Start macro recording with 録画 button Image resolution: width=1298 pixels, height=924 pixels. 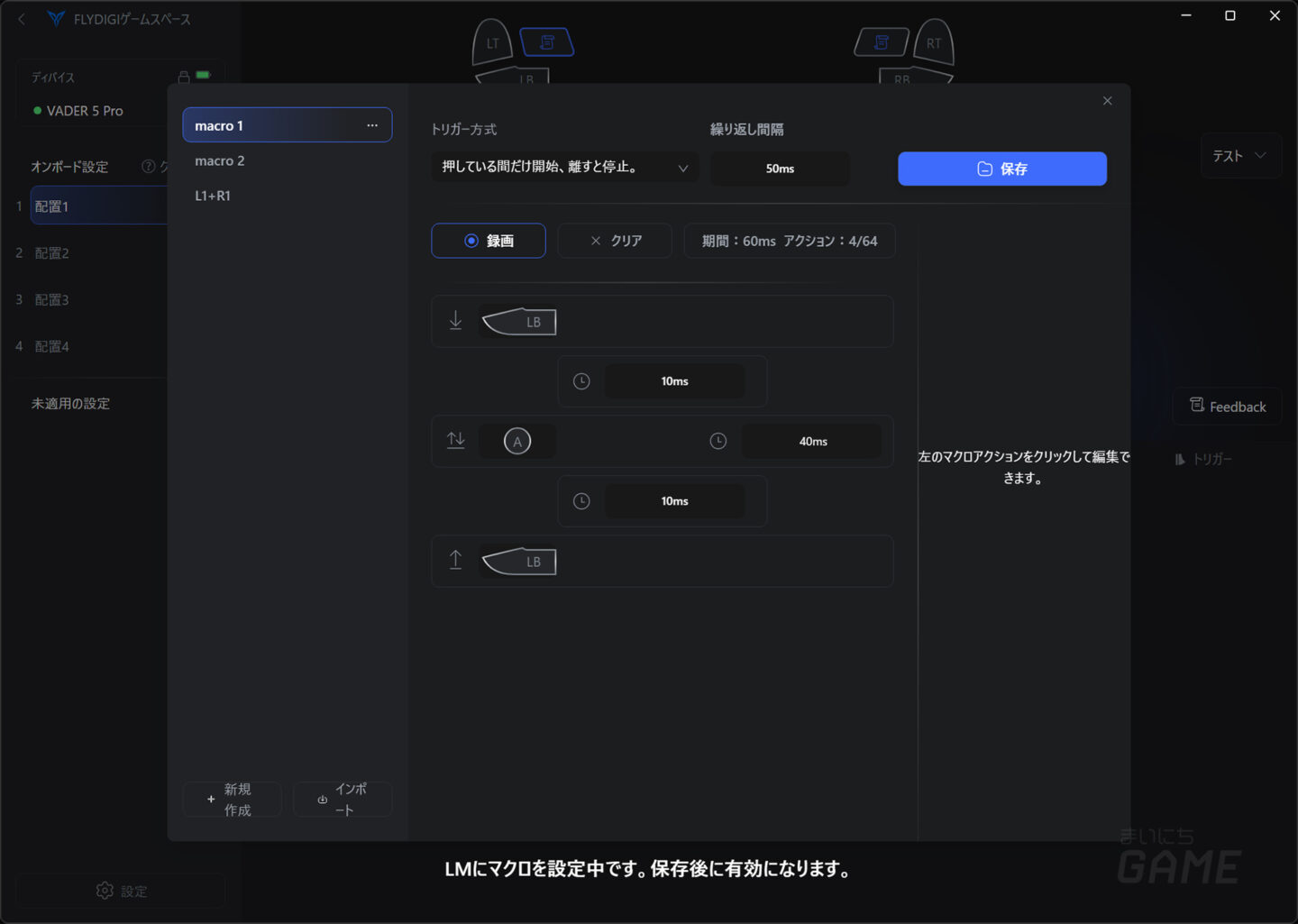489,241
